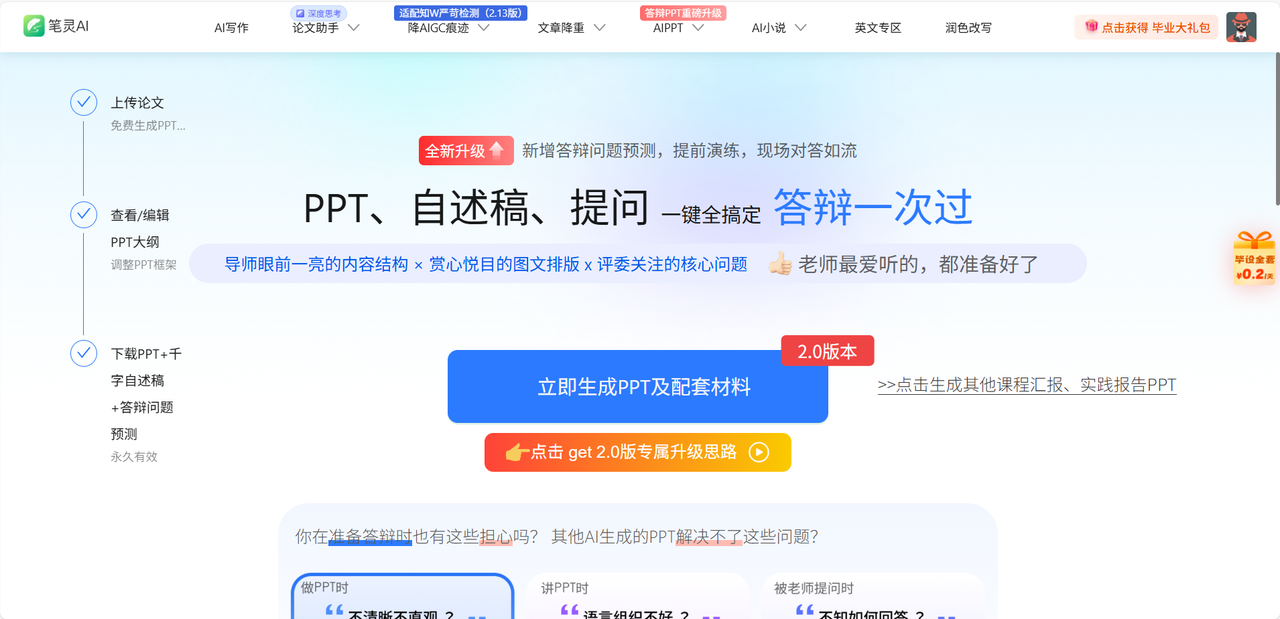Viewport: 1280px width, 619px height.
Task: Click the red gift icon beside 毕业大礼包
Action: click(x=1091, y=27)
